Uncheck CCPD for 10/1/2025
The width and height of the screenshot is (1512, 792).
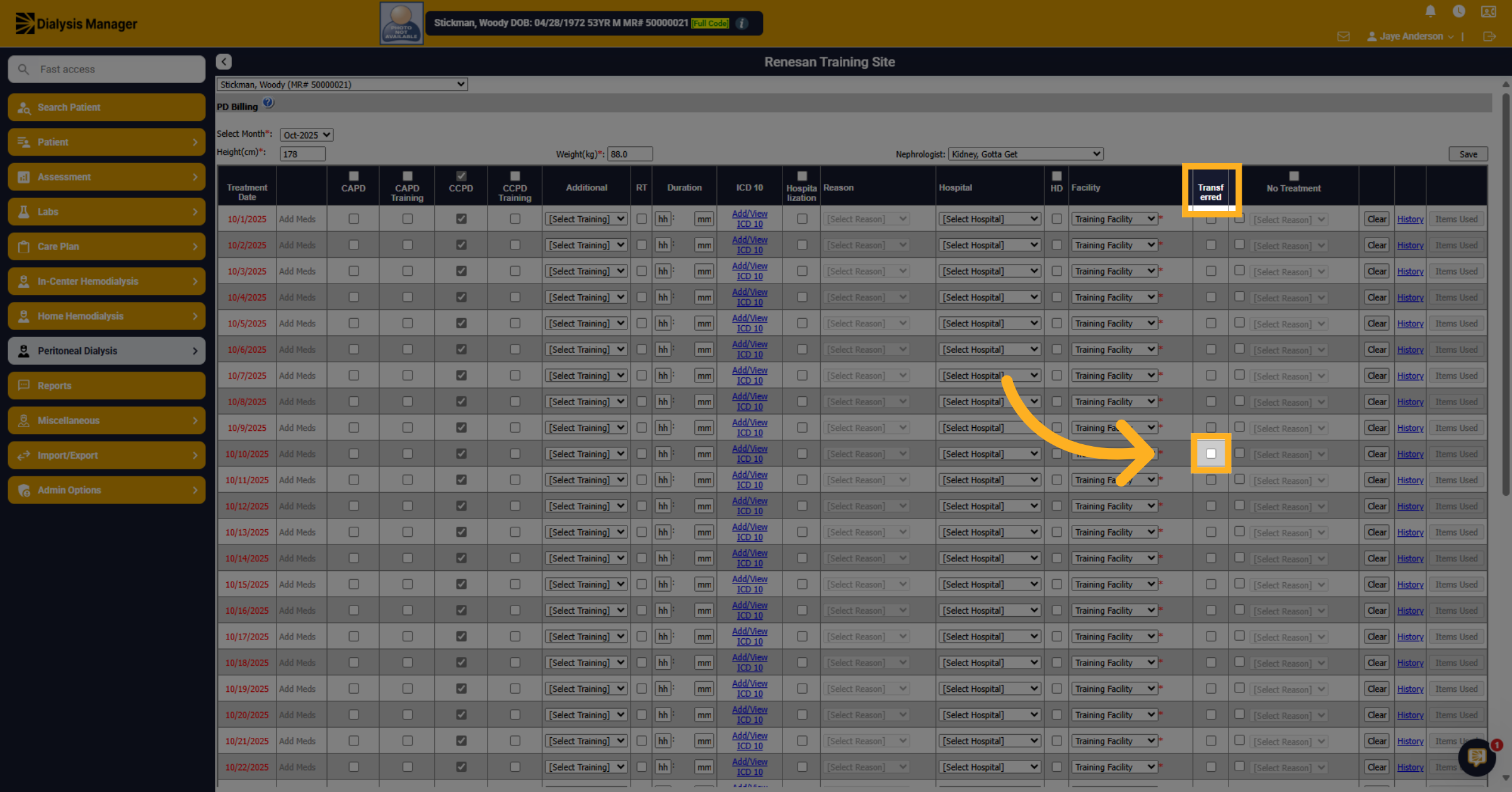pyautogui.click(x=461, y=219)
